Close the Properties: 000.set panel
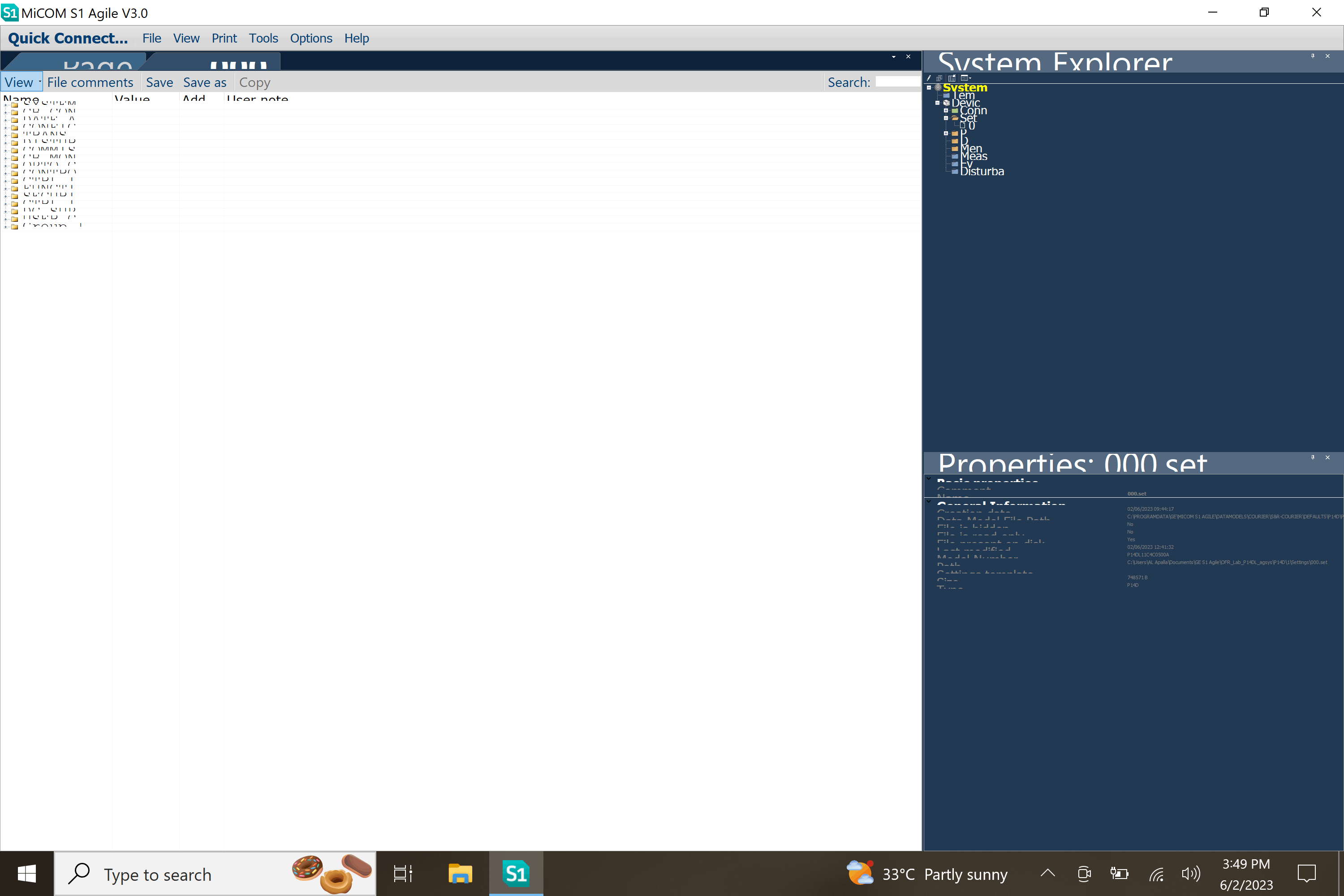 (1327, 457)
